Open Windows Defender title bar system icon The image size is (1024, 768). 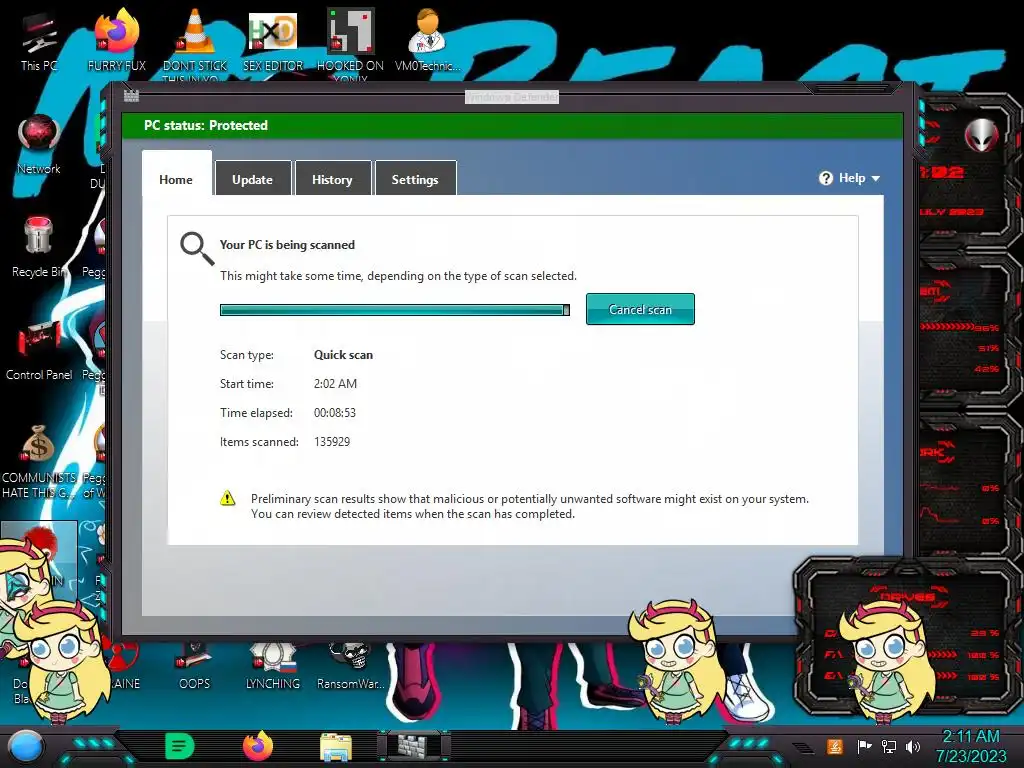click(x=131, y=96)
